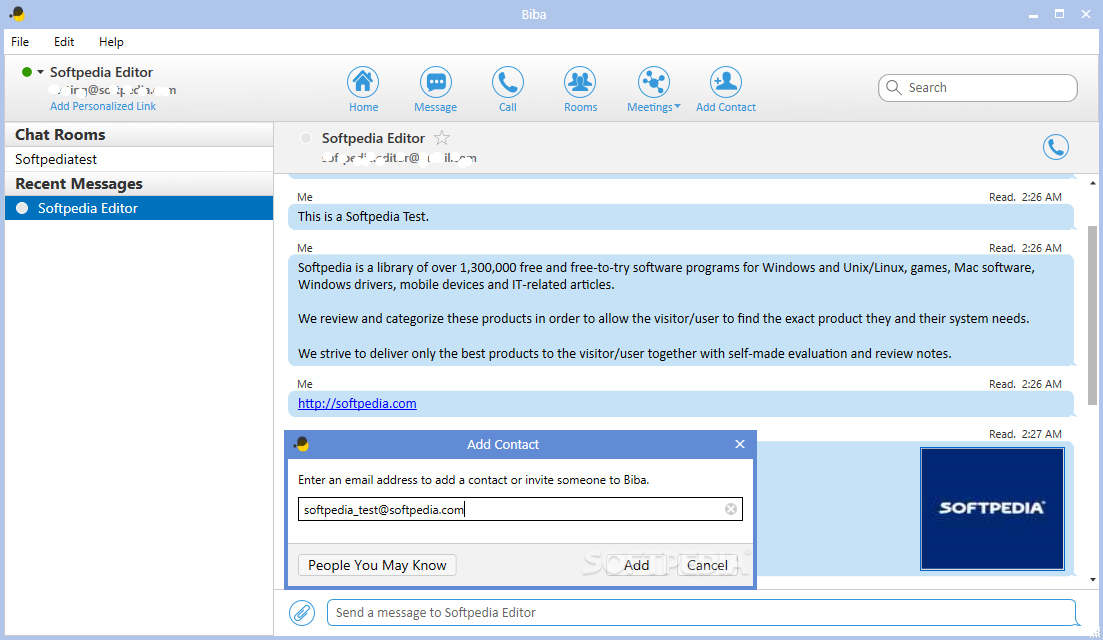Click the green online status indicator
This screenshot has height=640, width=1103.
pyautogui.click(x=27, y=72)
